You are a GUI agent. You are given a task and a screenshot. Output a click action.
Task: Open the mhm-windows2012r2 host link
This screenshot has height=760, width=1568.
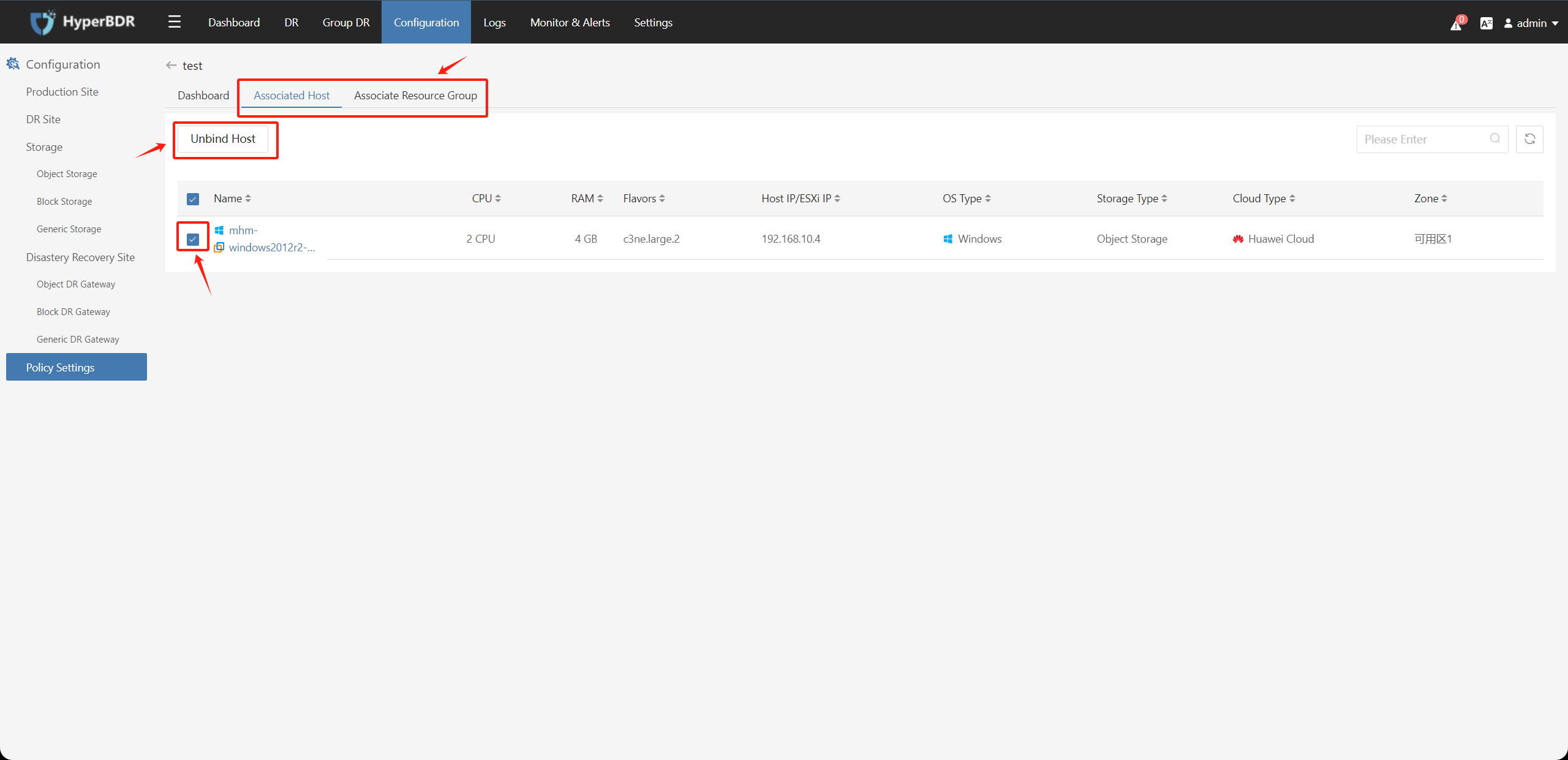pyautogui.click(x=272, y=239)
